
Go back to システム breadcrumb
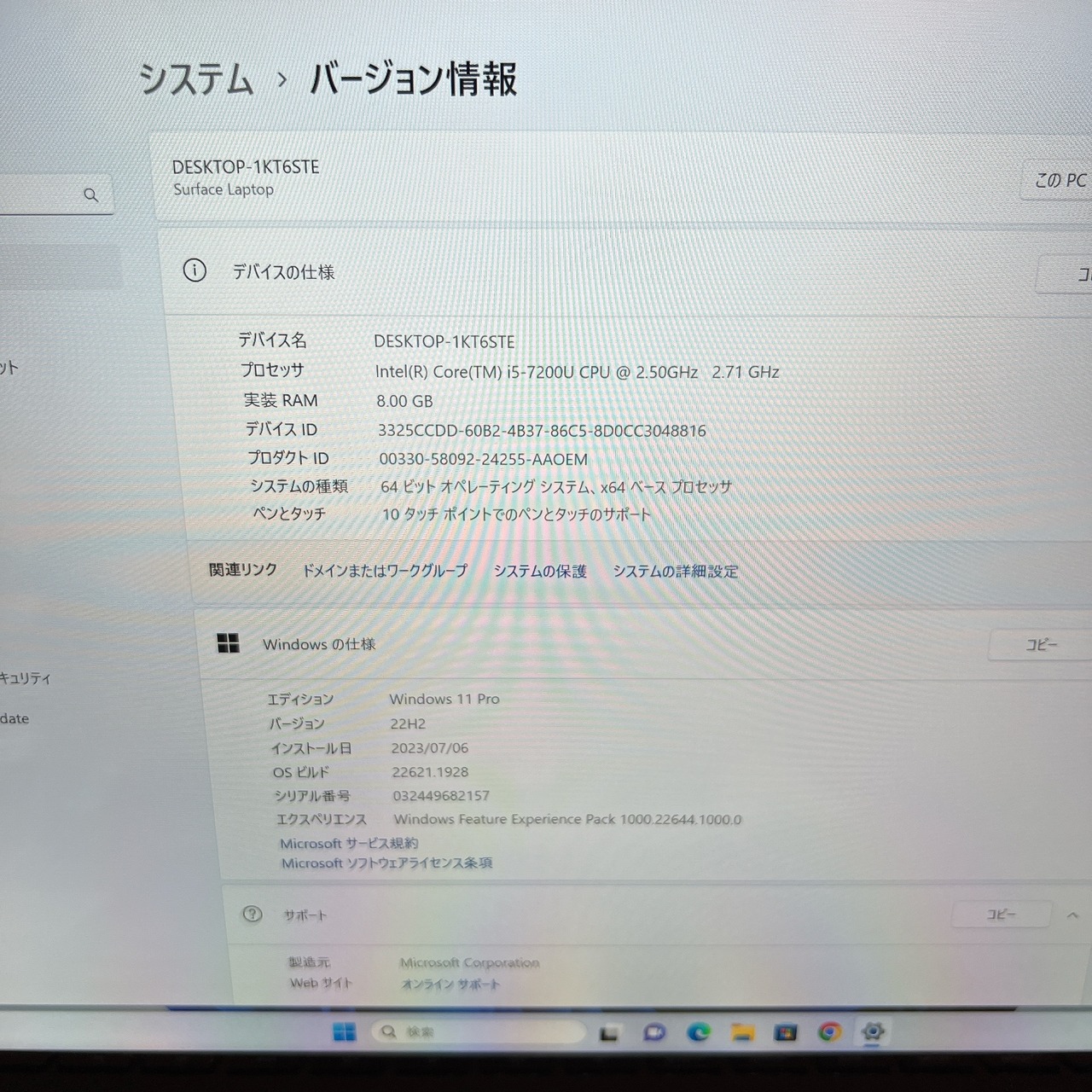pyautogui.click(x=196, y=79)
